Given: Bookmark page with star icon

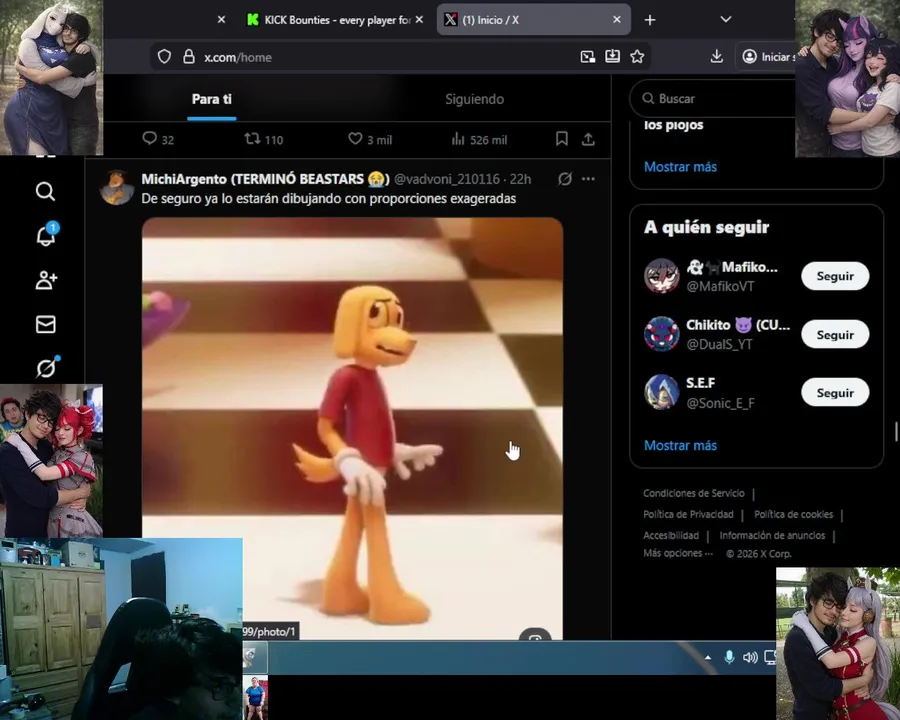Looking at the screenshot, I should point(637,56).
